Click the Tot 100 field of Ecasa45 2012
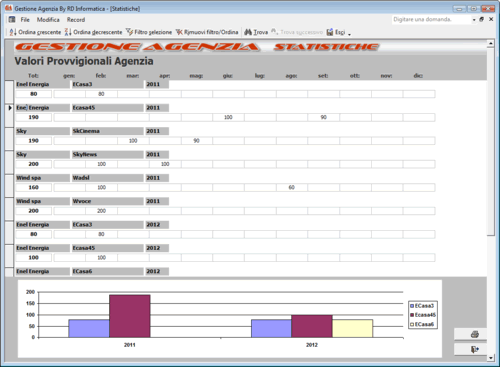500x367 pixels. 33,257
